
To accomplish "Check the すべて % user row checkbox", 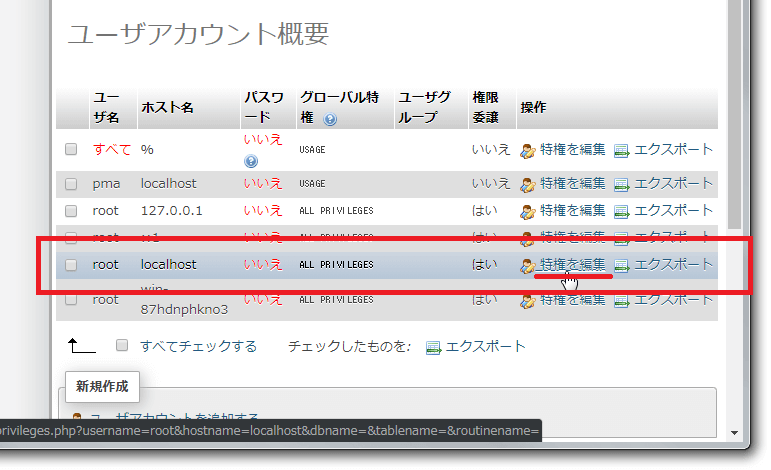I will coord(71,149).
